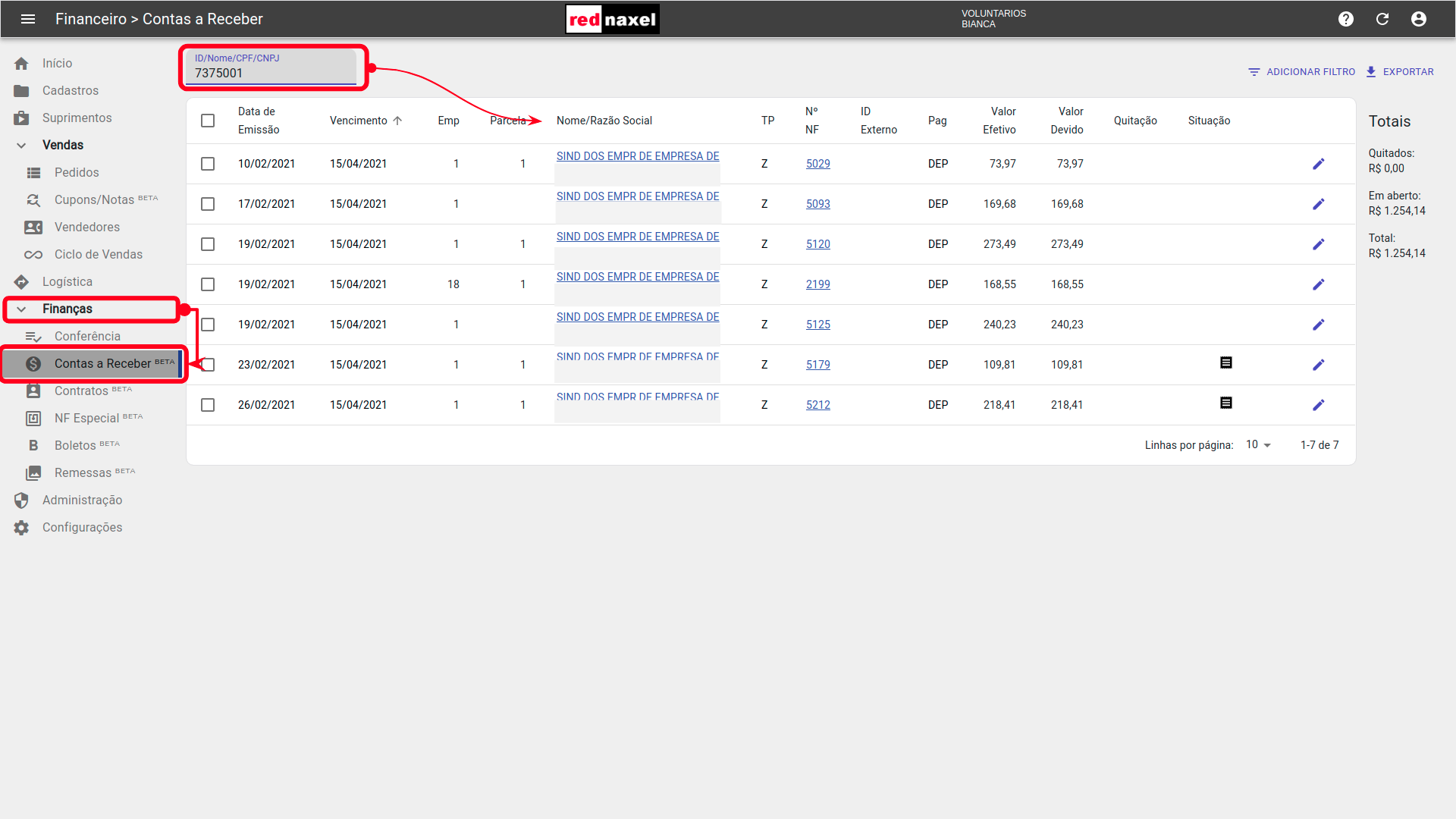The width and height of the screenshot is (1456, 819).
Task: Open Boletos in the sidebar
Action: [75, 445]
